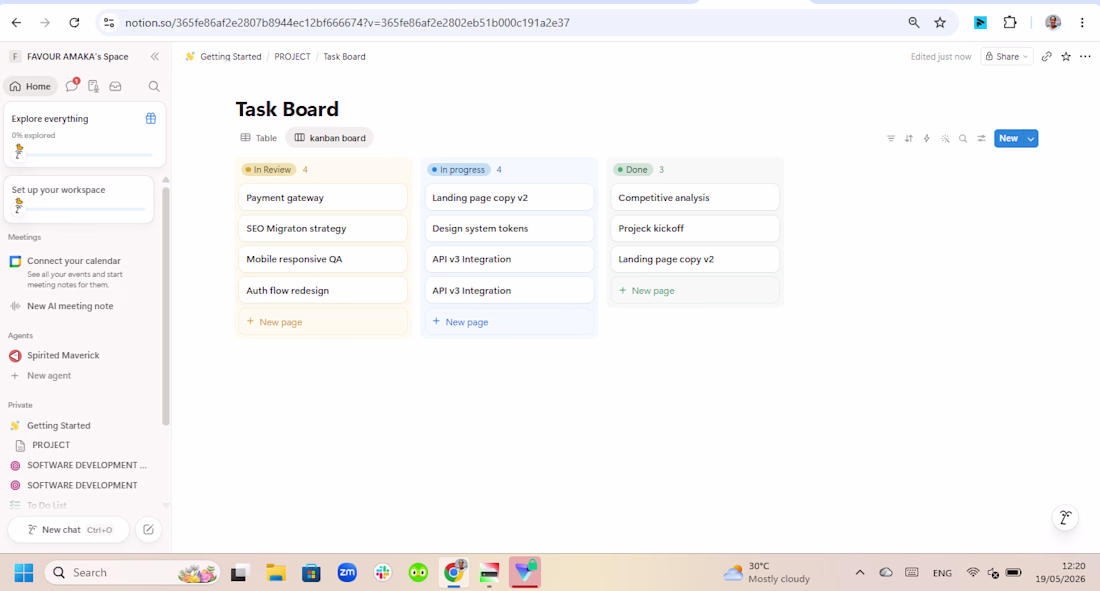Open Zoom from the Windows taskbar
The width and height of the screenshot is (1100, 591).
pyautogui.click(x=347, y=573)
